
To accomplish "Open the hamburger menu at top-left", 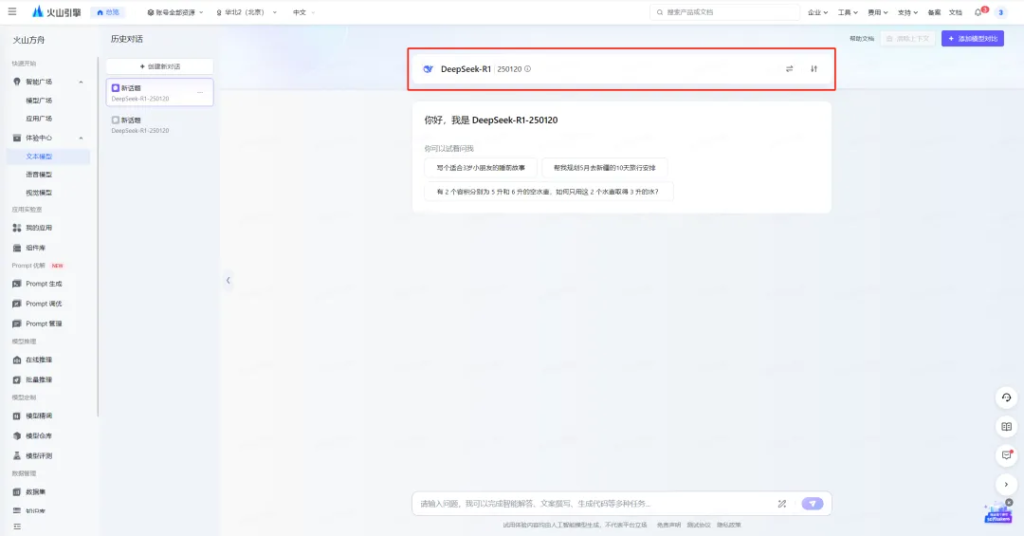I will pos(12,12).
